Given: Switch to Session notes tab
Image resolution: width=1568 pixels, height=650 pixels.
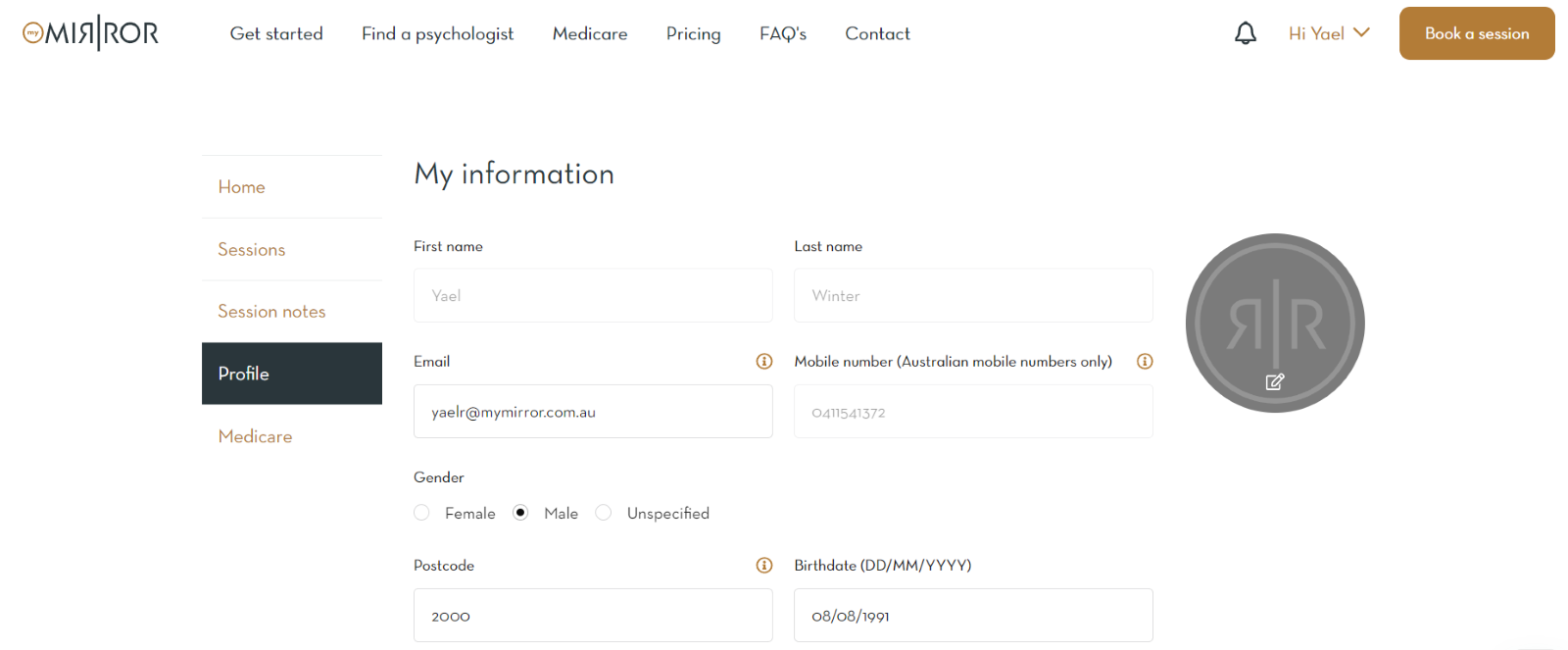Looking at the screenshot, I should click(271, 312).
